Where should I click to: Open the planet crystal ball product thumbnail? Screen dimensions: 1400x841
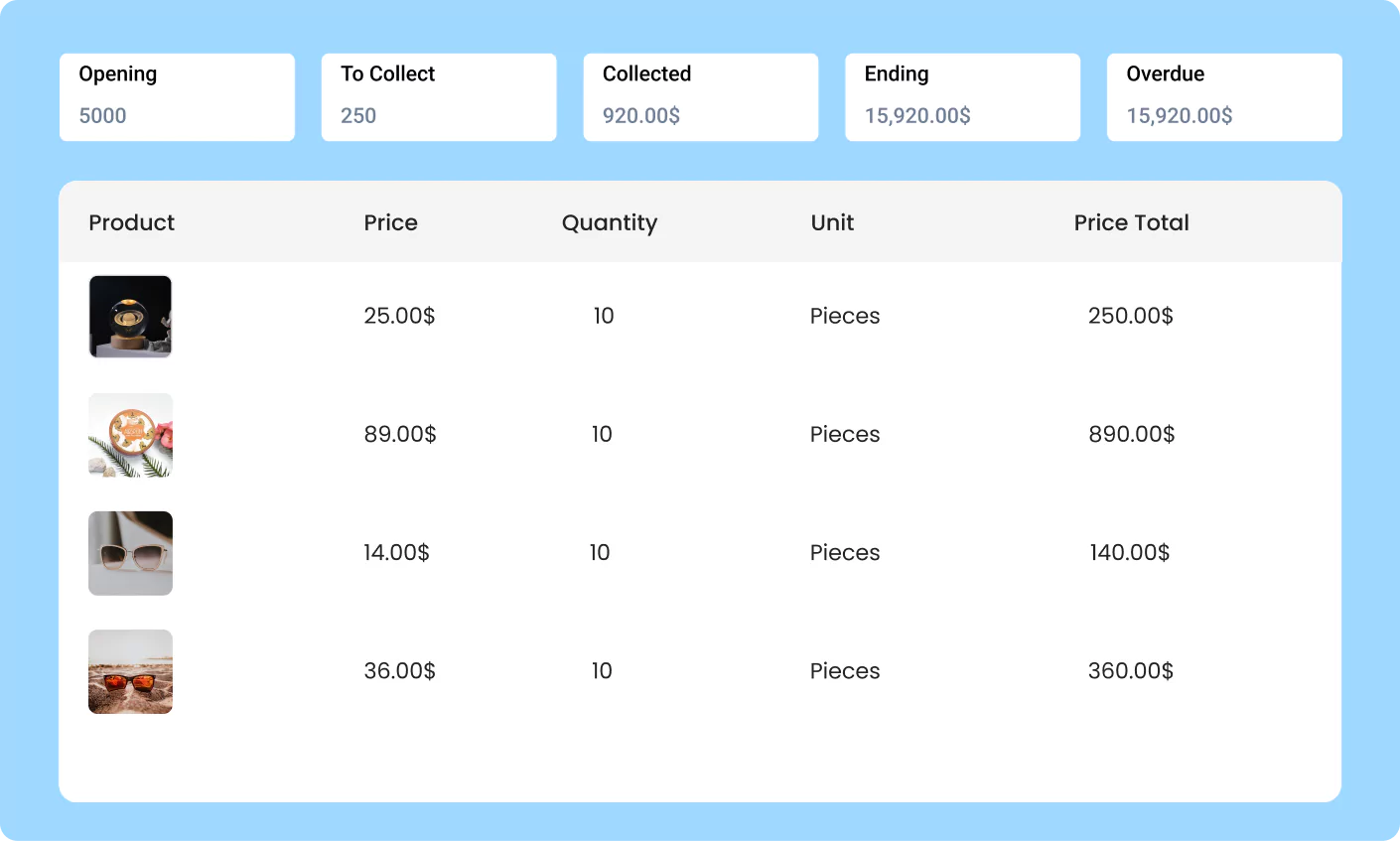130,317
